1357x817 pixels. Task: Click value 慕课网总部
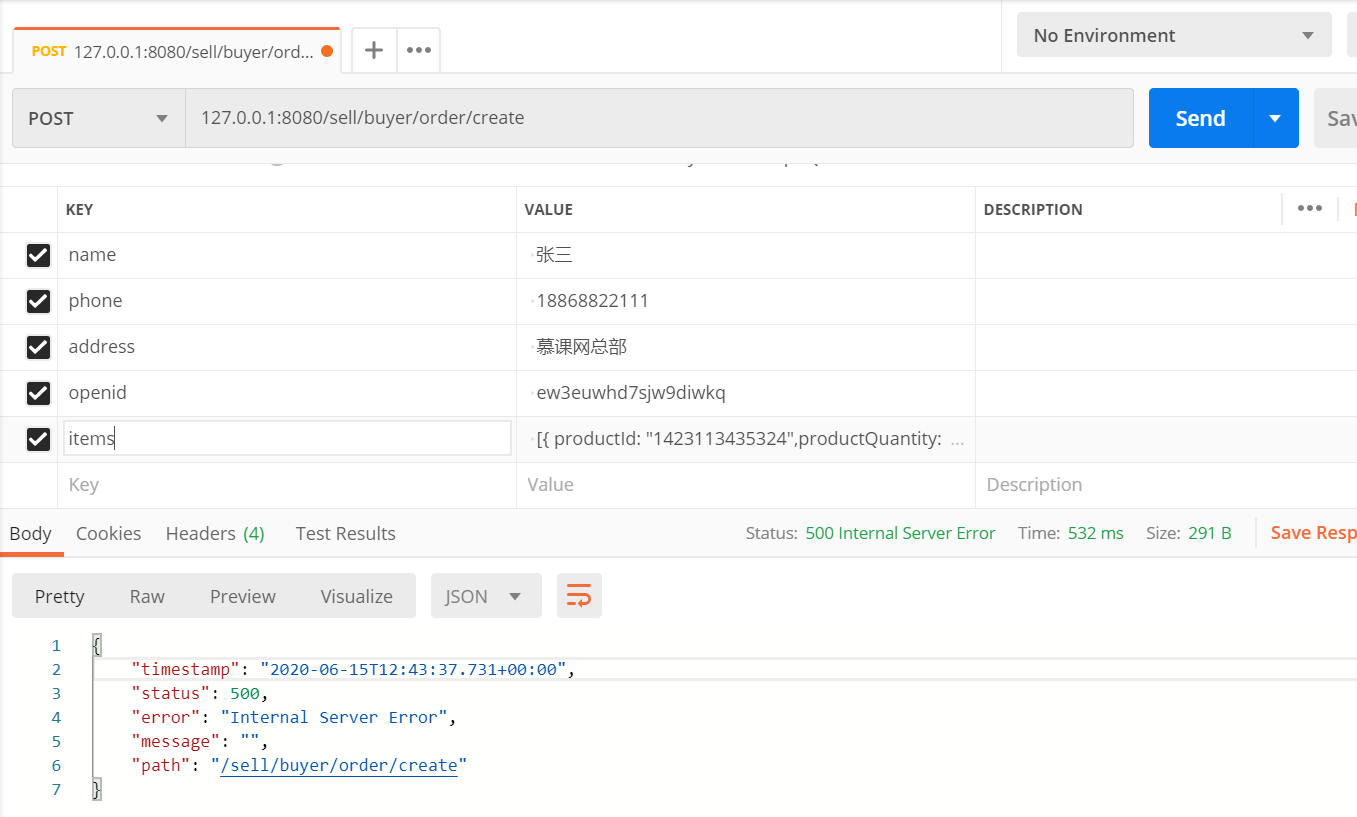581,347
